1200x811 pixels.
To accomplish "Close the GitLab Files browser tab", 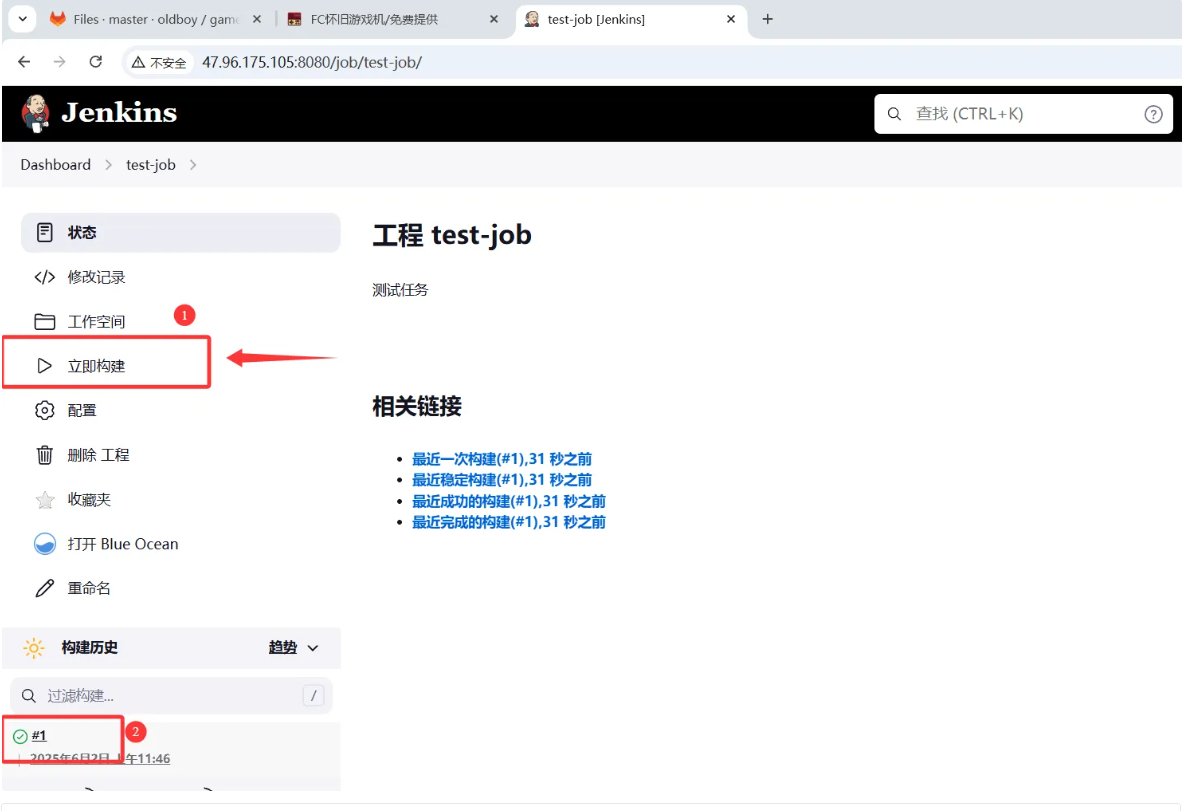I will tap(257, 19).
